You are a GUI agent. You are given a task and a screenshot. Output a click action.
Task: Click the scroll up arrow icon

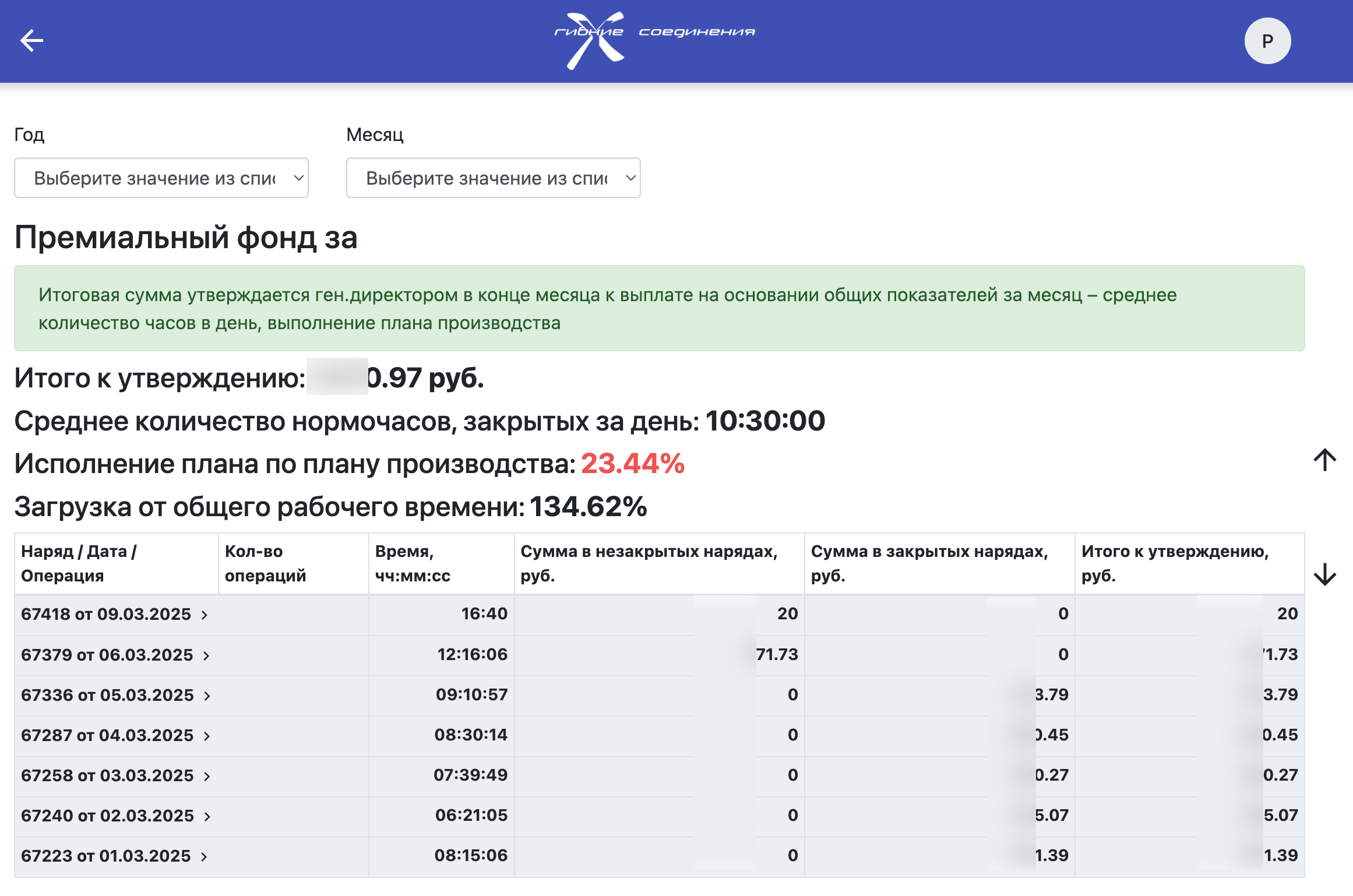[x=1324, y=460]
